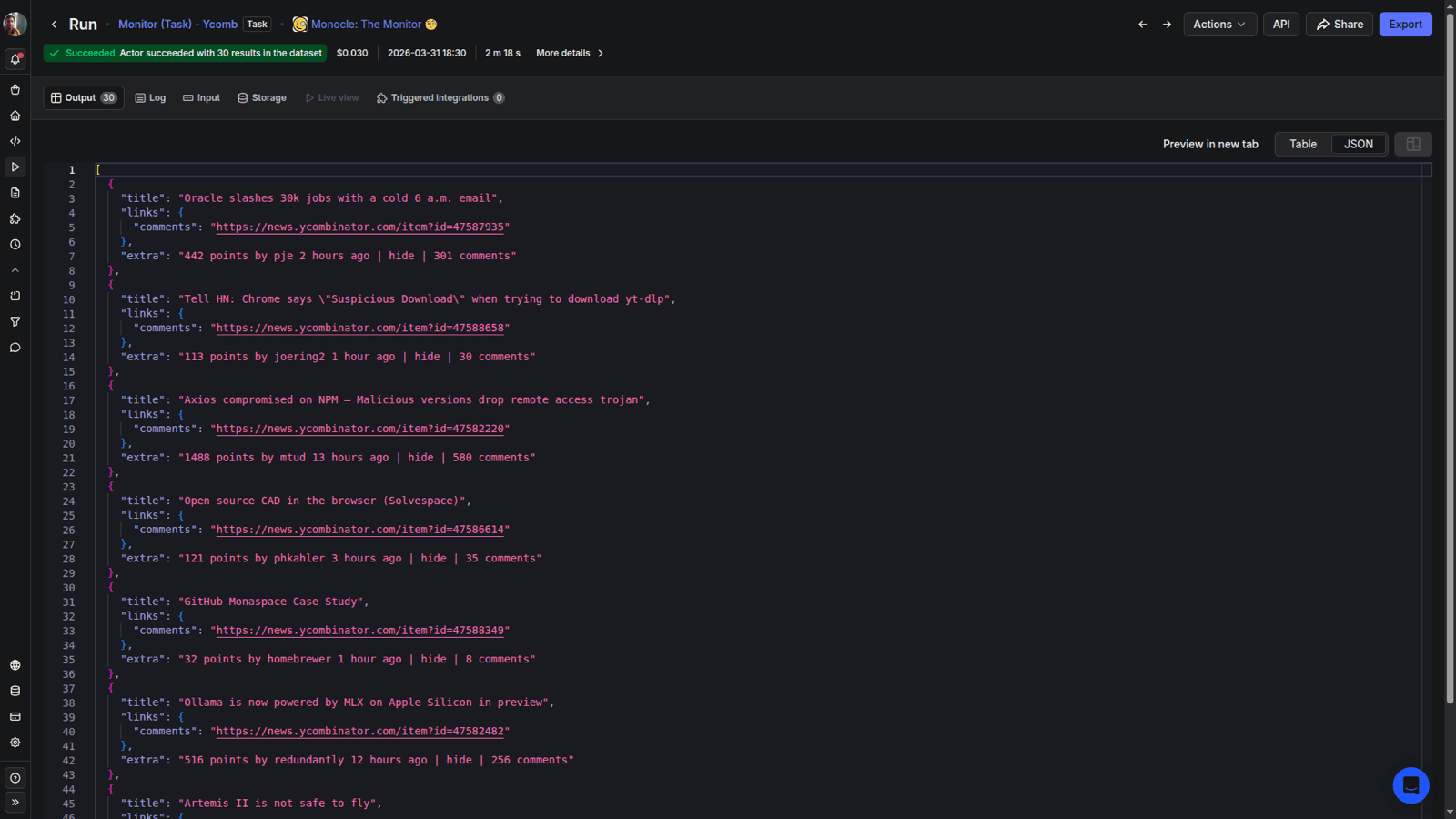This screenshot has width=1456, height=819.
Task: Click the Share button
Action: [1340, 25]
